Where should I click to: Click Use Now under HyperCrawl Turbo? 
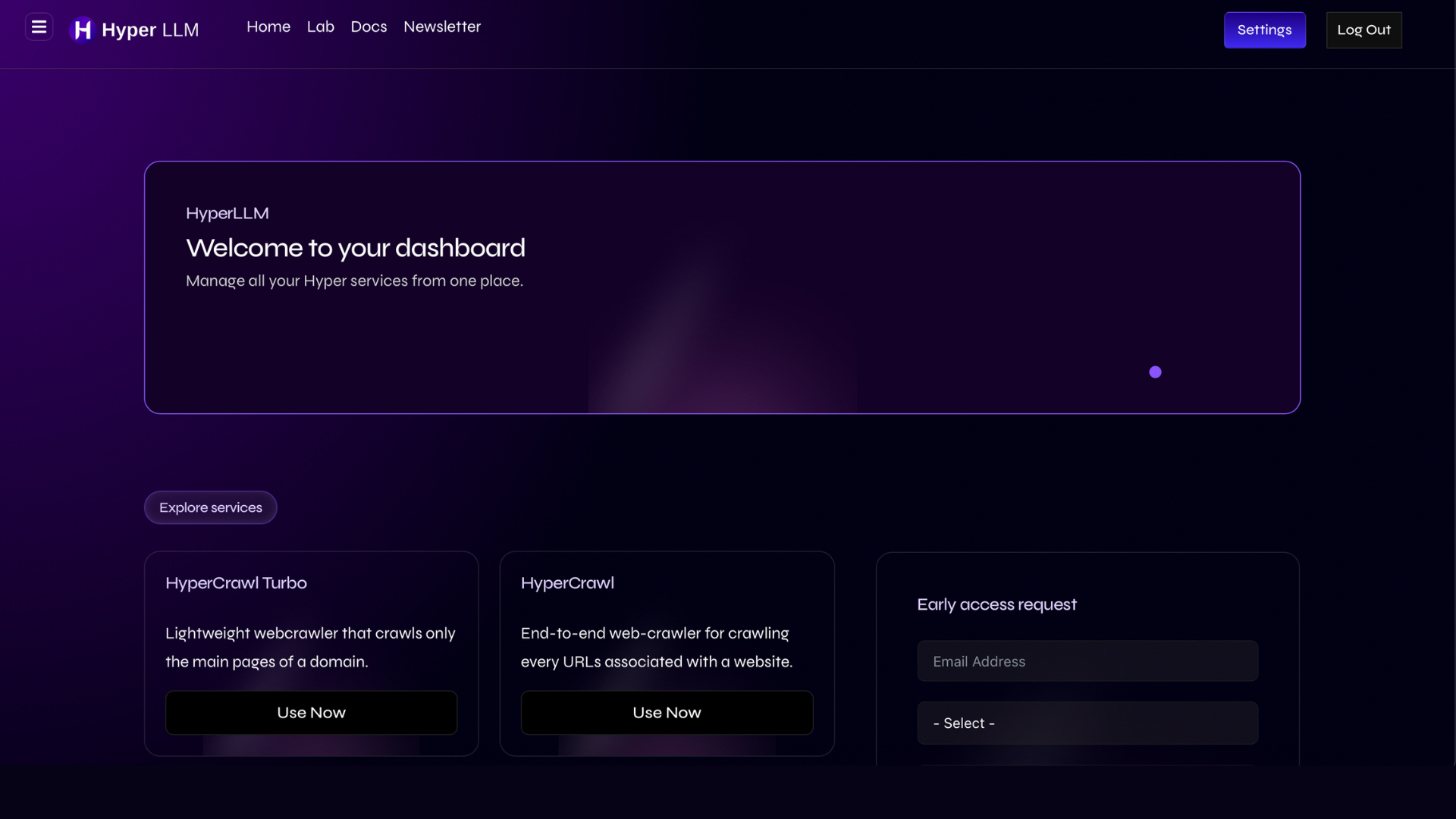[311, 712]
